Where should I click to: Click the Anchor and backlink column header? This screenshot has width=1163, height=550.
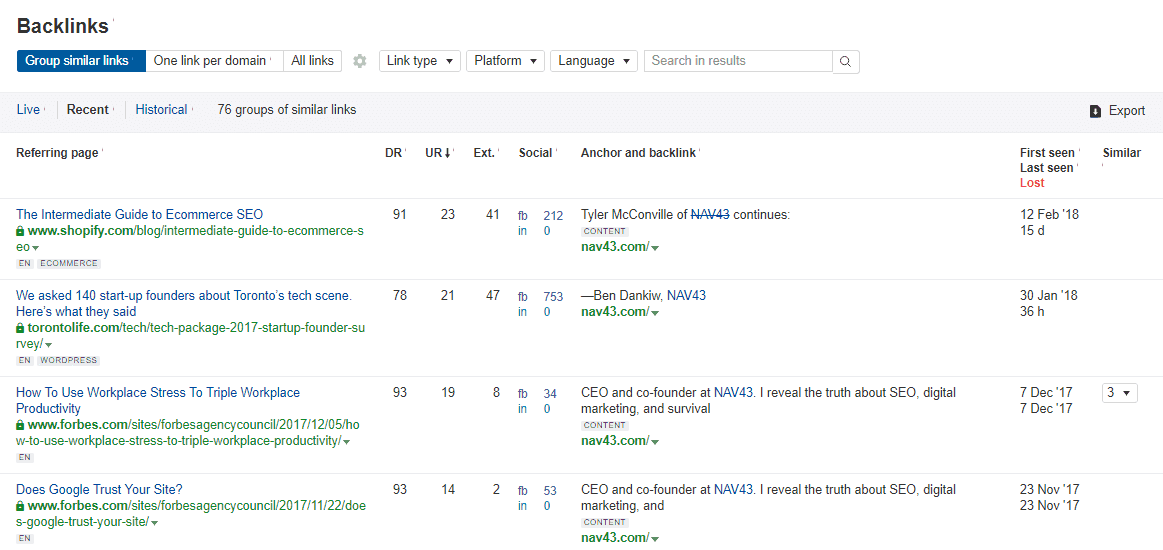(638, 153)
